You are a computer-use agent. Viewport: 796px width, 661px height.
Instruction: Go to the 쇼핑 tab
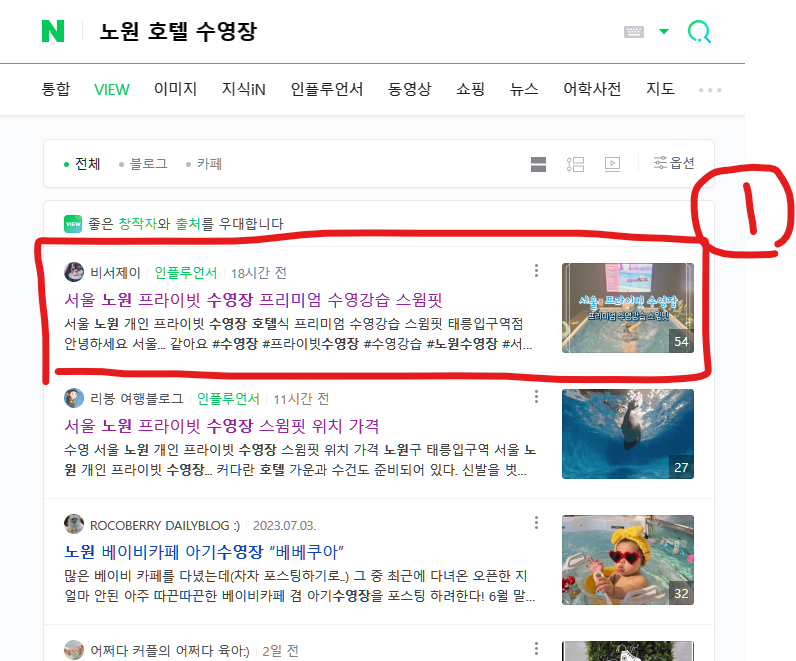coord(470,89)
